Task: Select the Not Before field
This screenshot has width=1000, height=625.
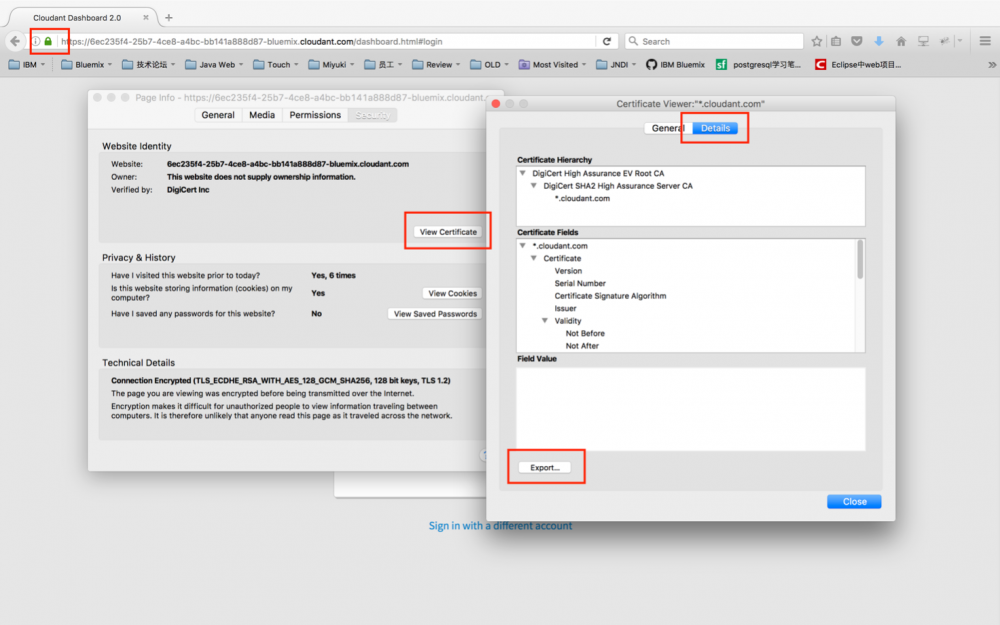Action: 585,334
